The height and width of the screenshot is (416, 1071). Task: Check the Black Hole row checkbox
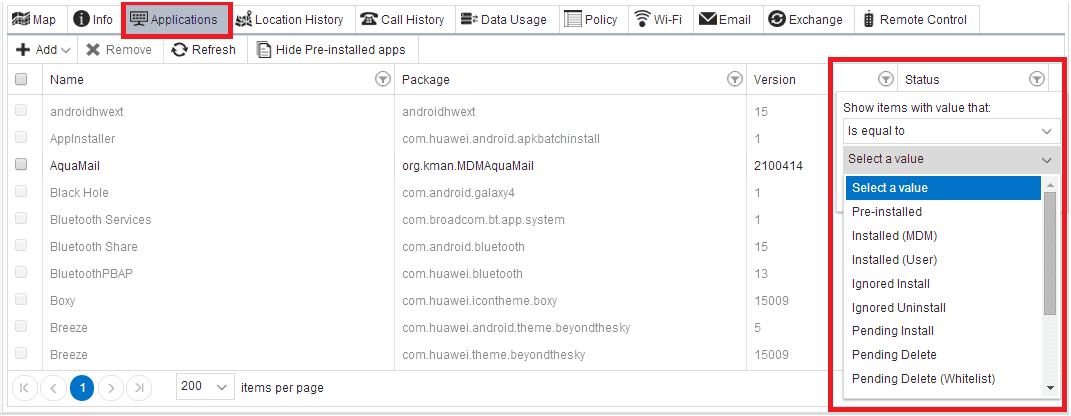[20, 192]
